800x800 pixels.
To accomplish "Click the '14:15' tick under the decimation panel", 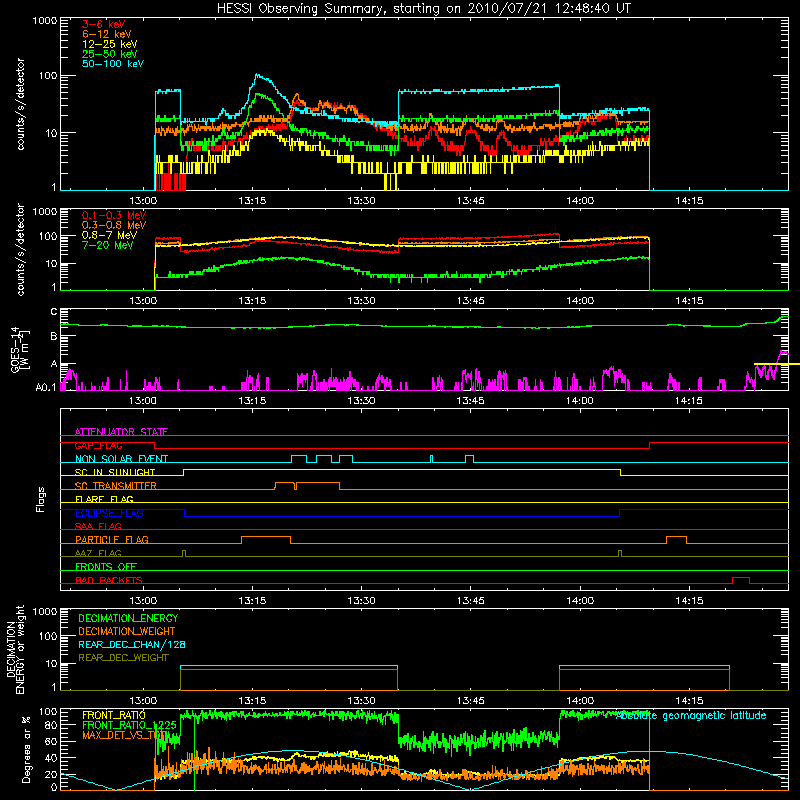I will click(689, 701).
